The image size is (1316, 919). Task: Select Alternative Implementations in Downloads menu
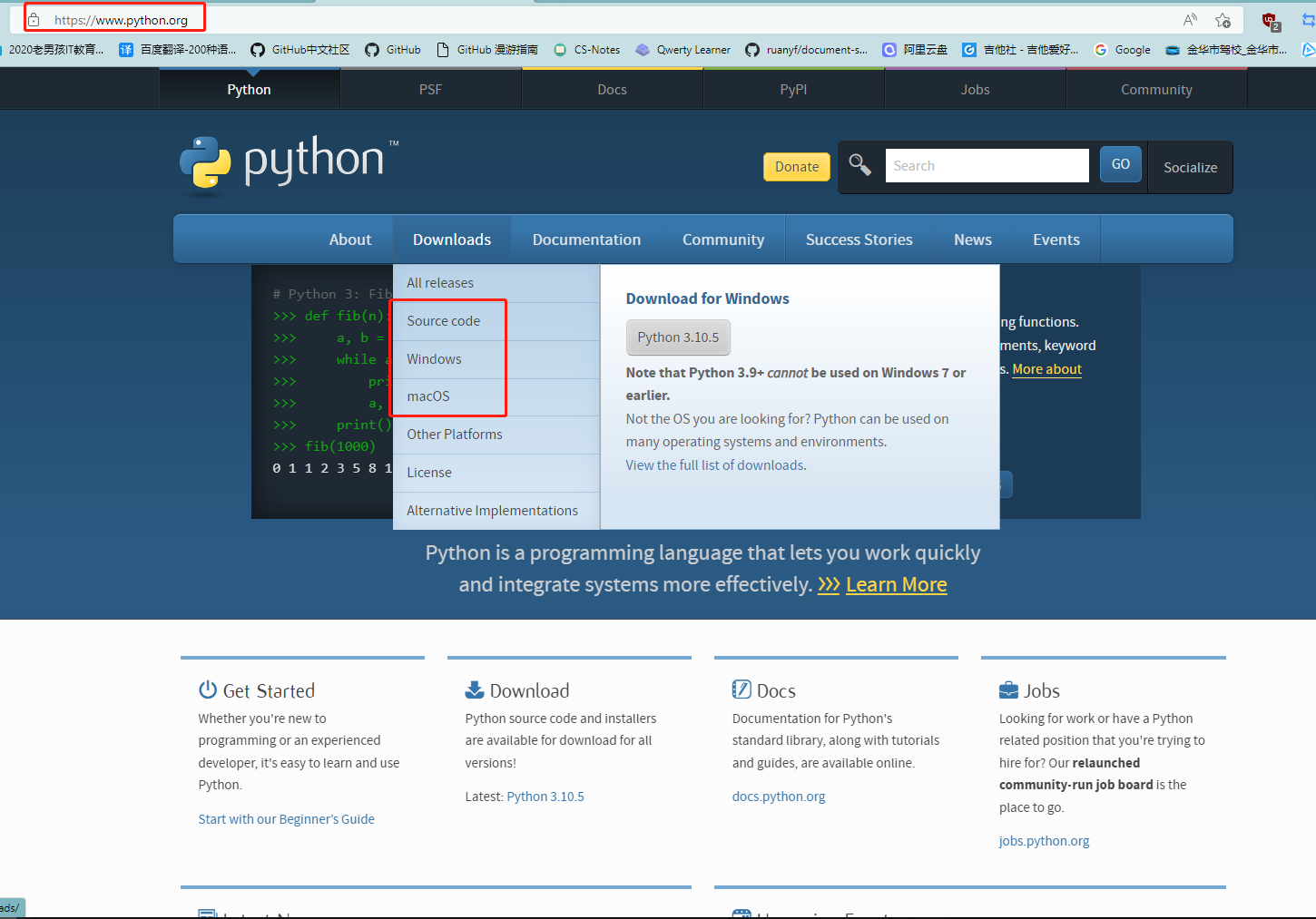tap(496, 511)
